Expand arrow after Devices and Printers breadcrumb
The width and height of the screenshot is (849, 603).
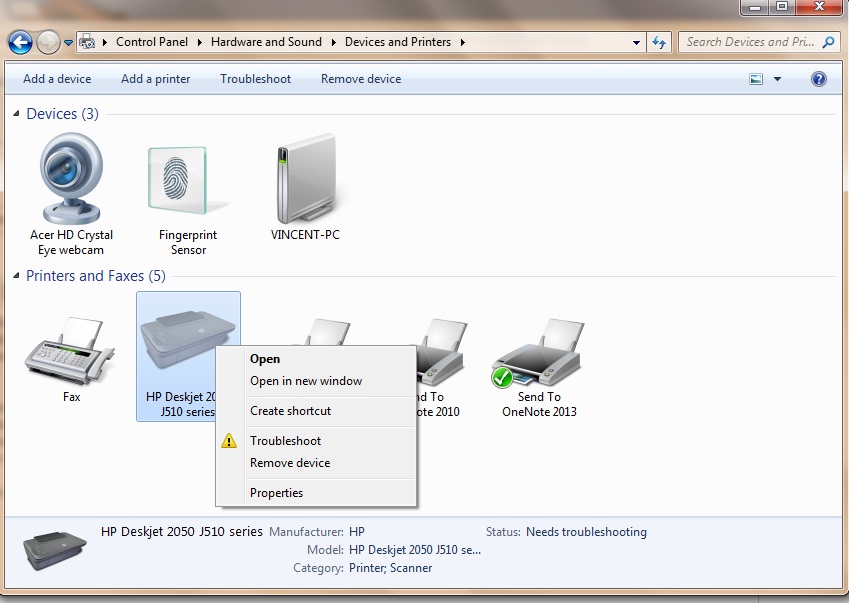coord(462,42)
